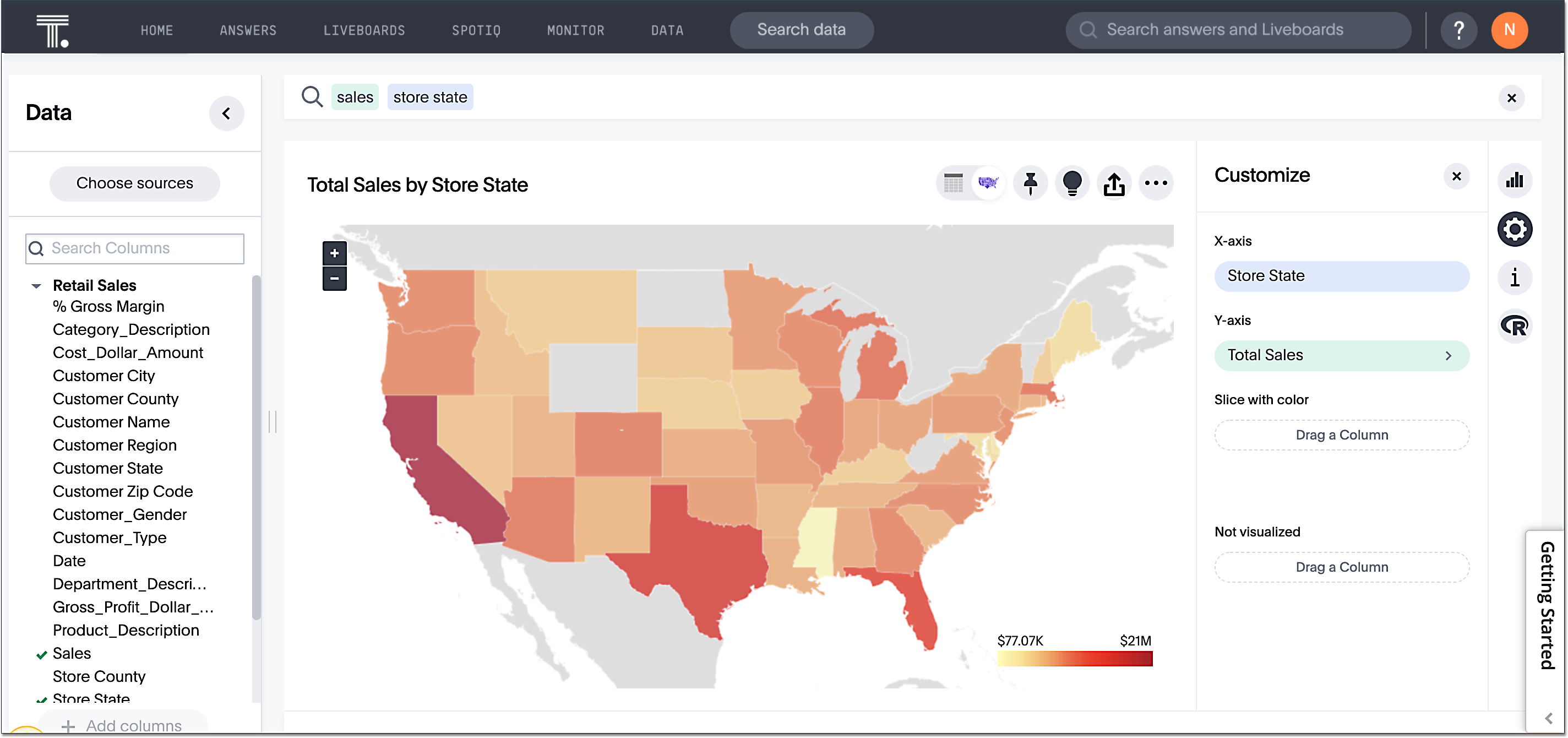Click the R analysis icon

coord(1515,326)
